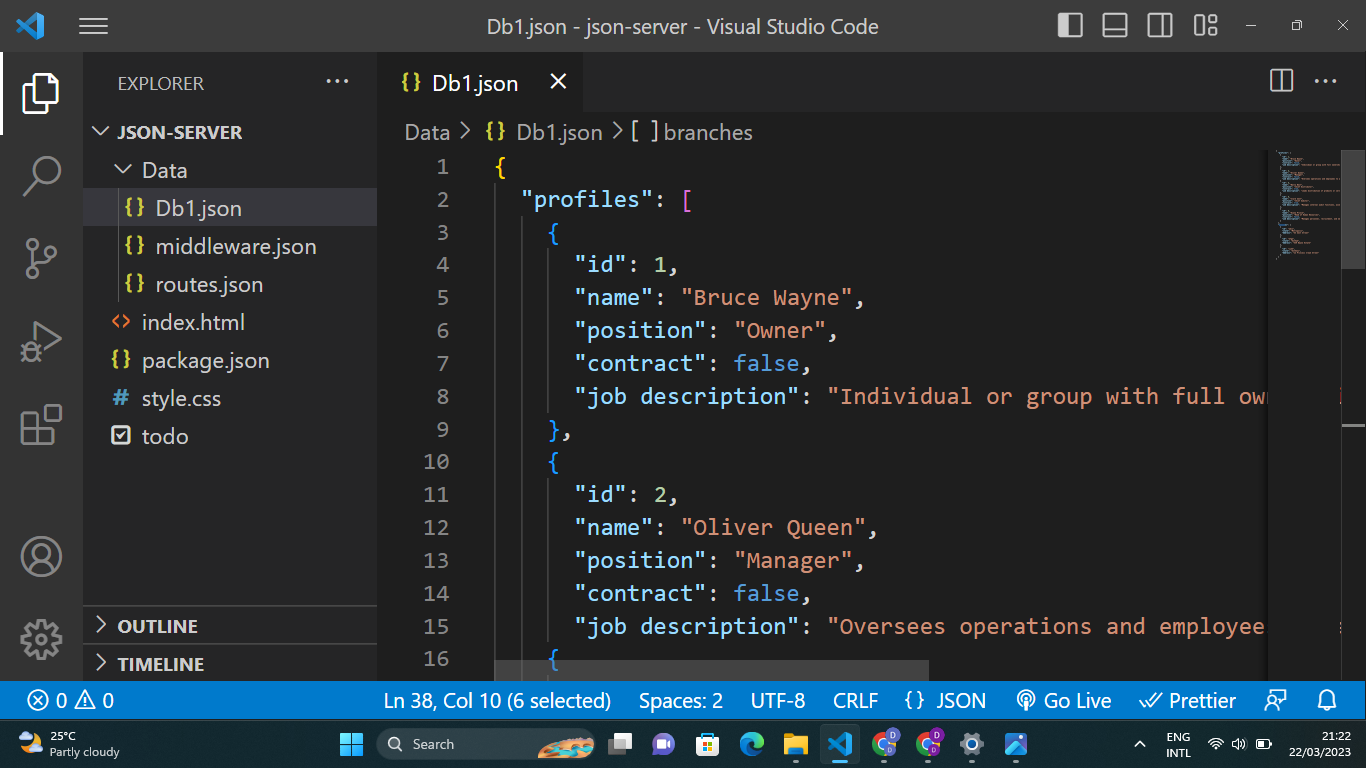
Task: Open middleware.json file
Action: [x=230, y=246]
